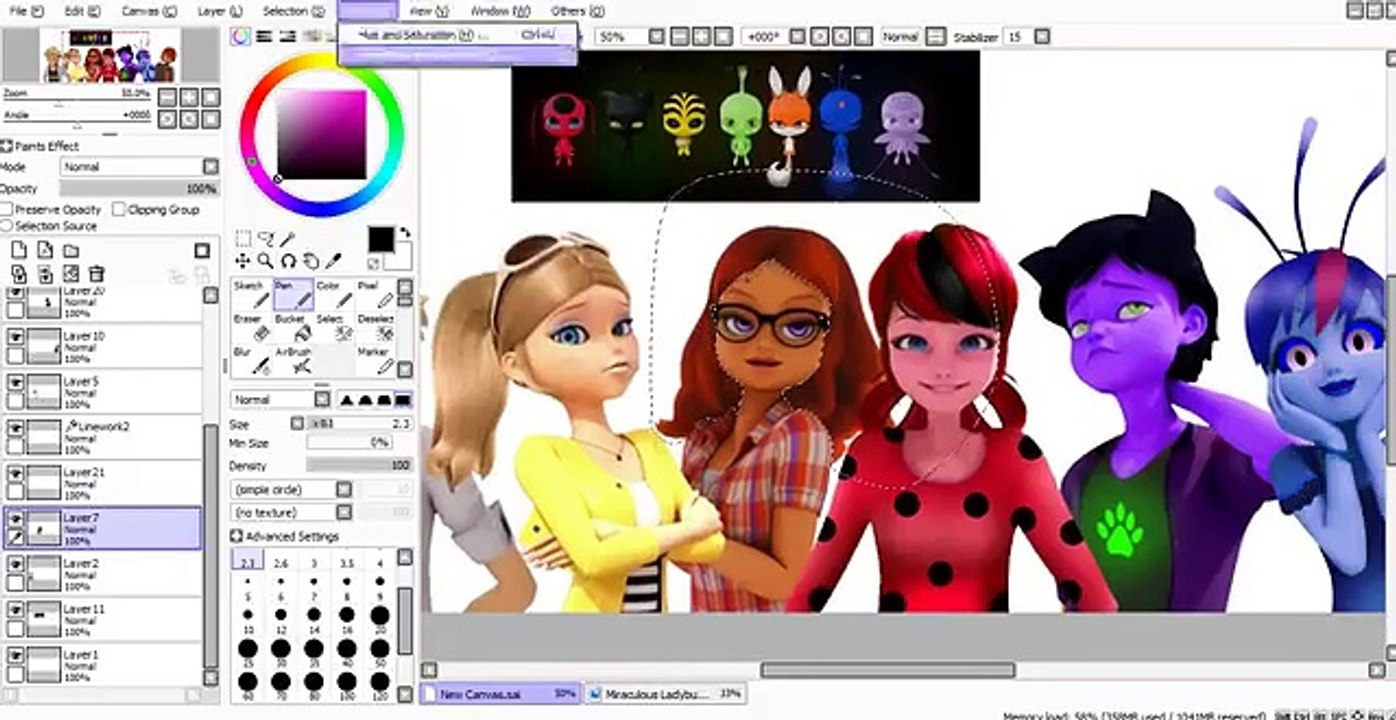Click the black foreground color swatch

(380, 239)
